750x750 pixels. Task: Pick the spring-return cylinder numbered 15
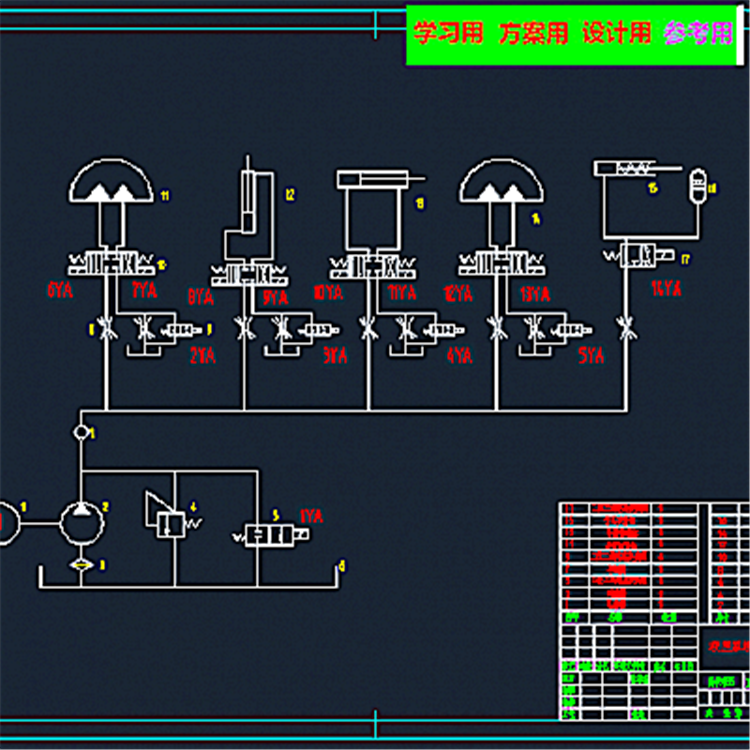click(x=638, y=168)
